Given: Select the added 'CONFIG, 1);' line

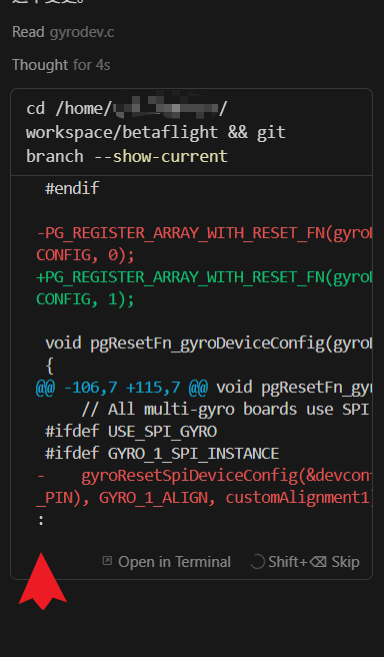Looking at the screenshot, I should [86, 299].
